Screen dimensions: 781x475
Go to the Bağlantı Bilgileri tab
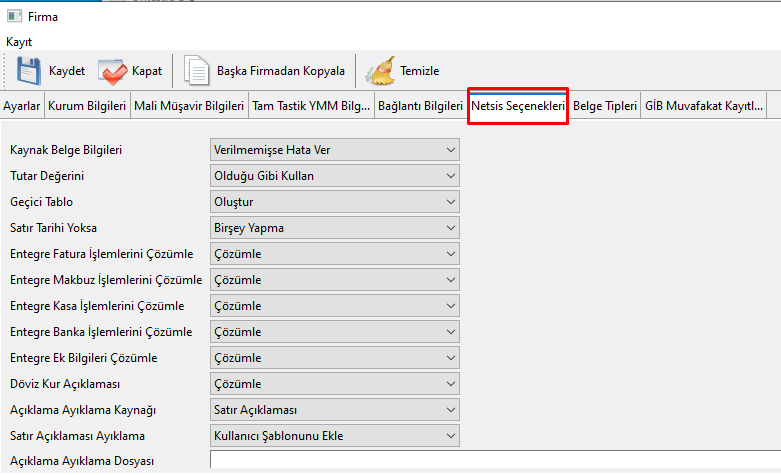pos(420,105)
